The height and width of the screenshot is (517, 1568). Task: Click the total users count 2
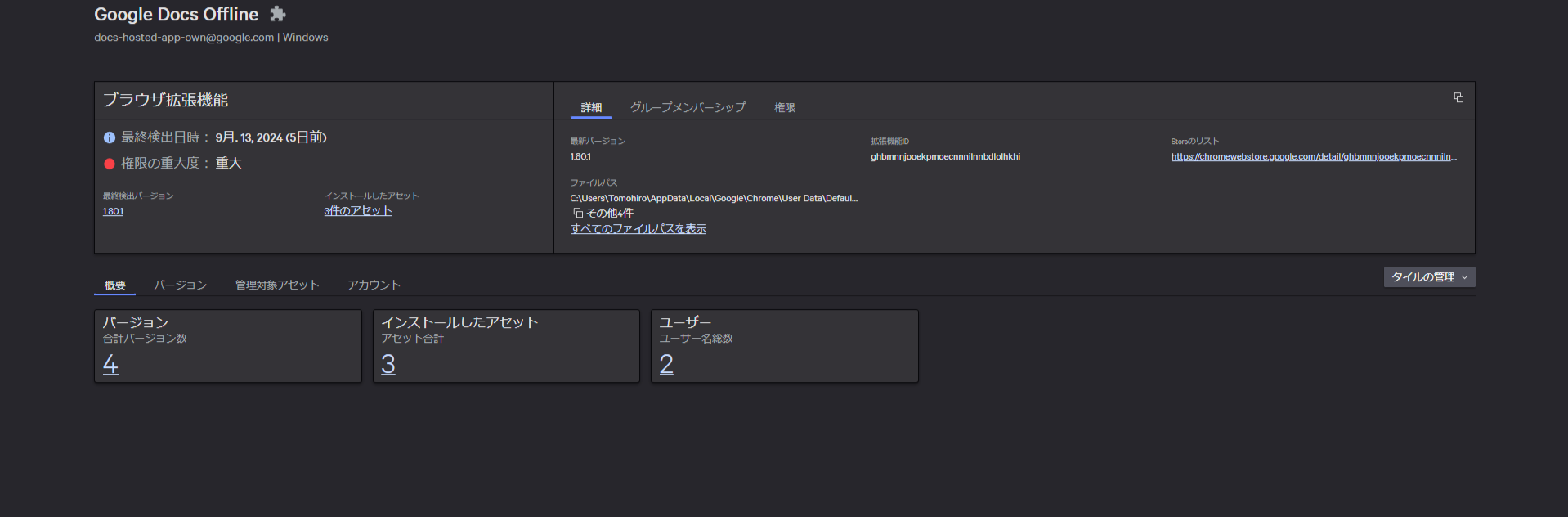tap(666, 364)
